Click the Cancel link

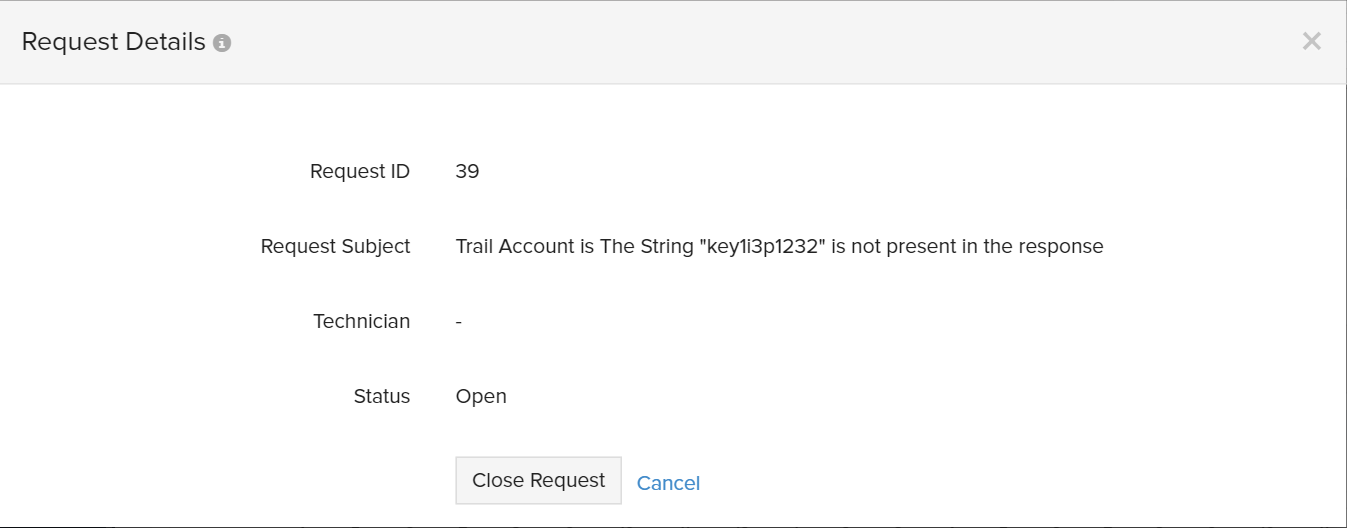click(668, 483)
